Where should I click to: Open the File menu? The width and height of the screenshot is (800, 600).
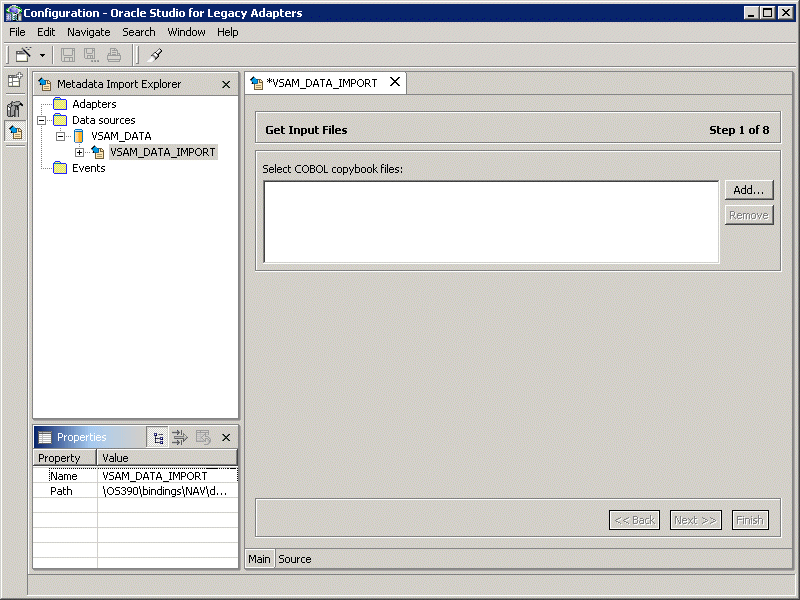(17, 32)
